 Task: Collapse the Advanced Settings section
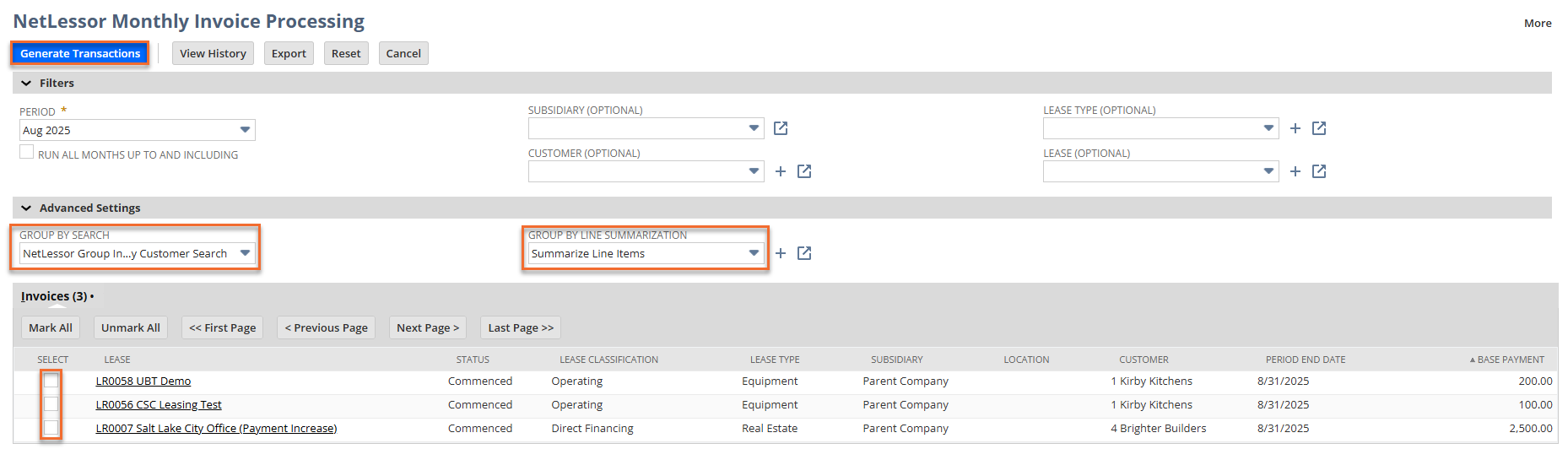click(x=26, y=208)
